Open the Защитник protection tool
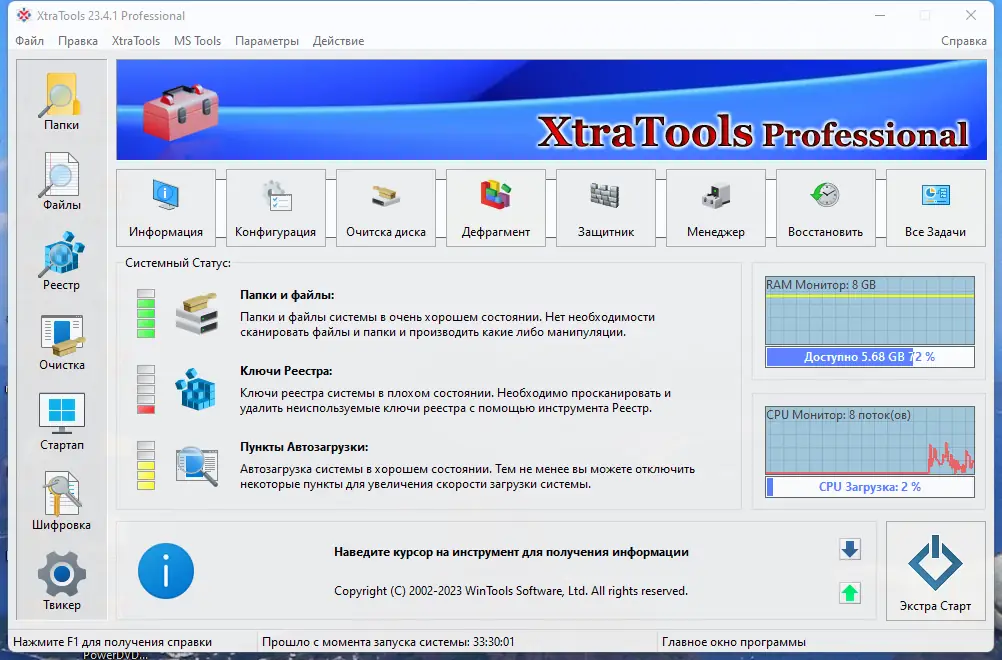This screenshot has width=1002, height=660. tap(605, 208)
